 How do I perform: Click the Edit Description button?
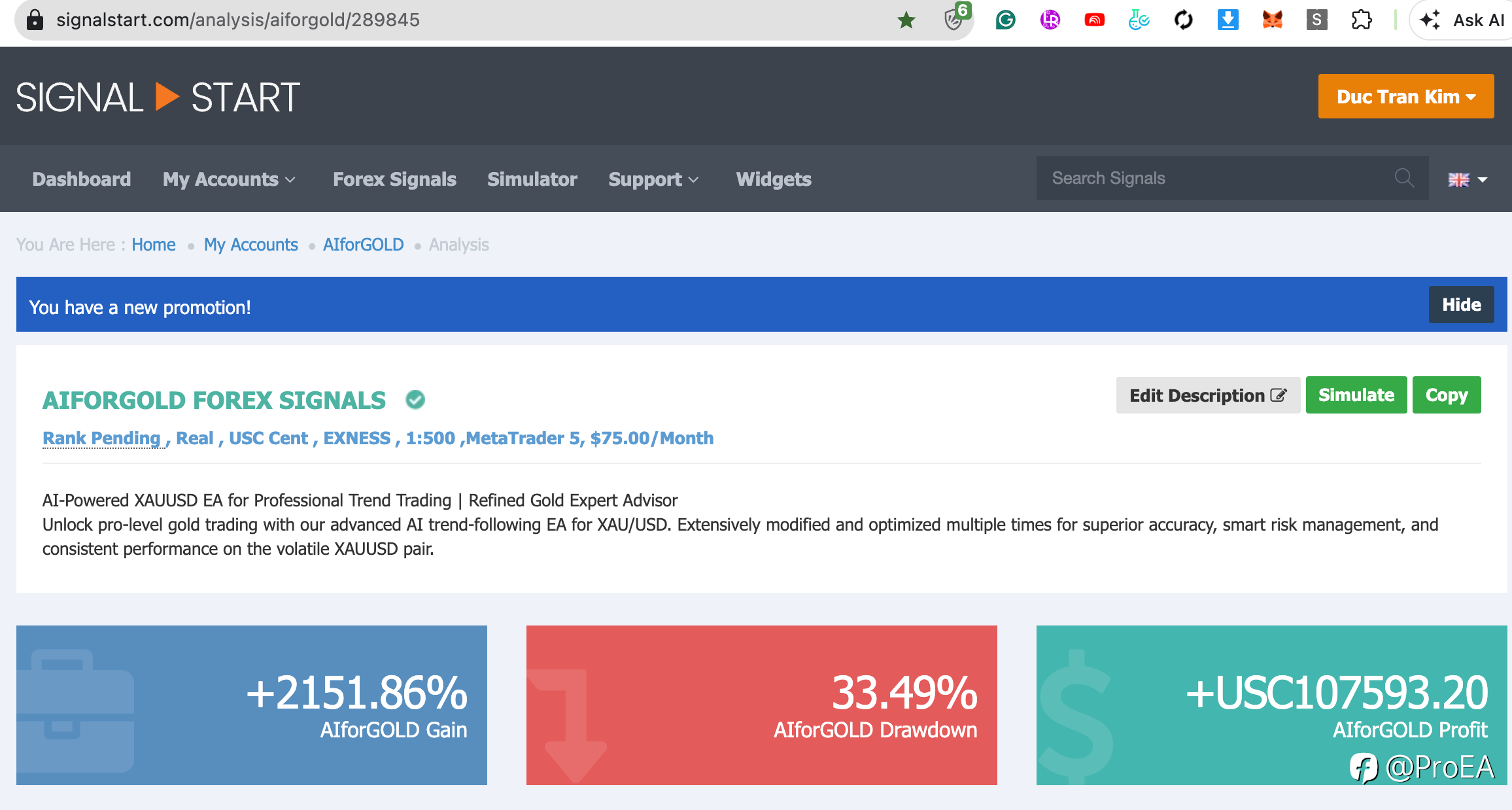coord(1208,395)
